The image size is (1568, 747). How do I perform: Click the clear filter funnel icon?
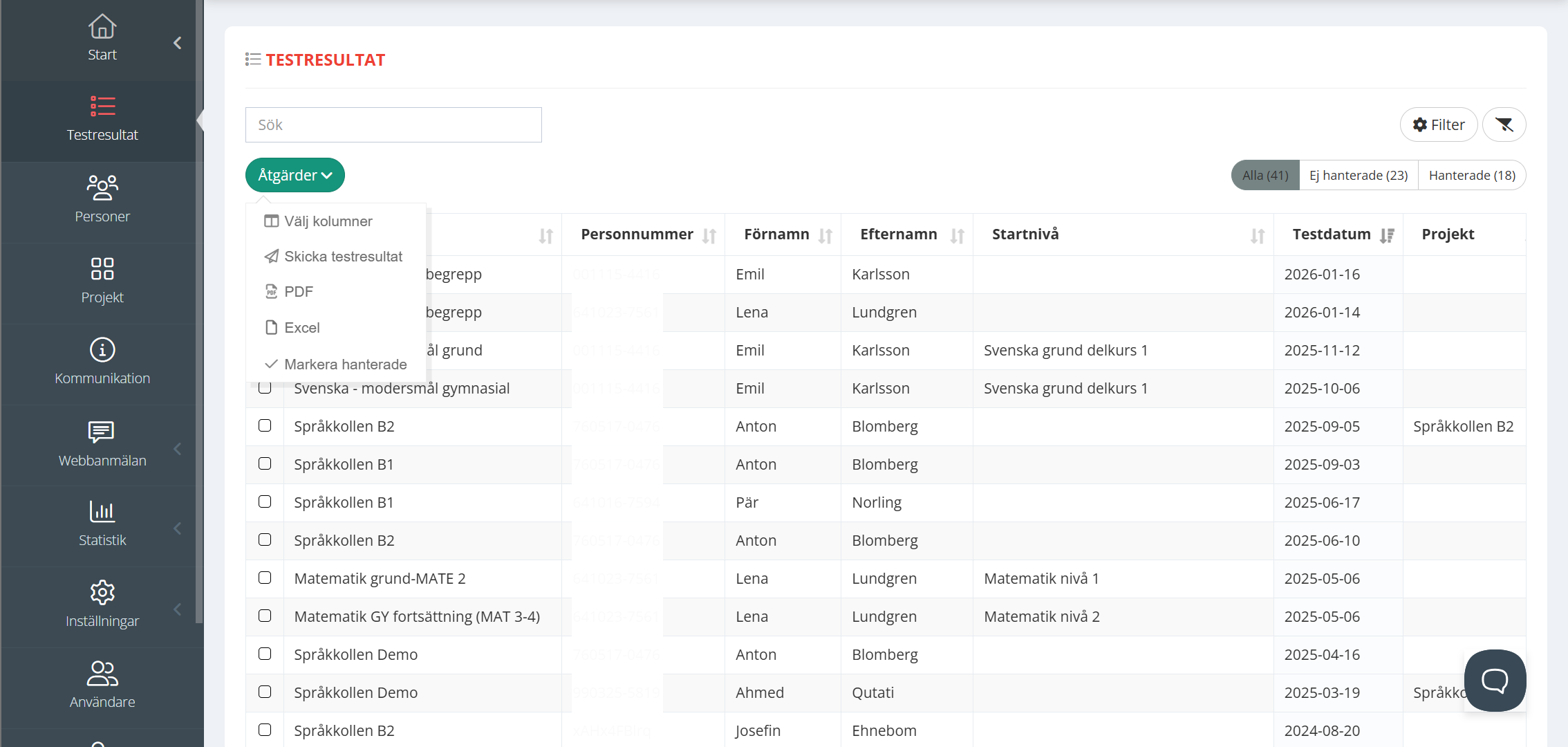(1504, 124)
